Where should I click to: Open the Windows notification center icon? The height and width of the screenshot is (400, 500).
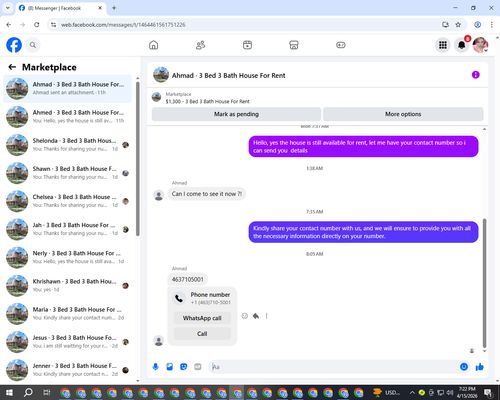(x=488, y=393)
